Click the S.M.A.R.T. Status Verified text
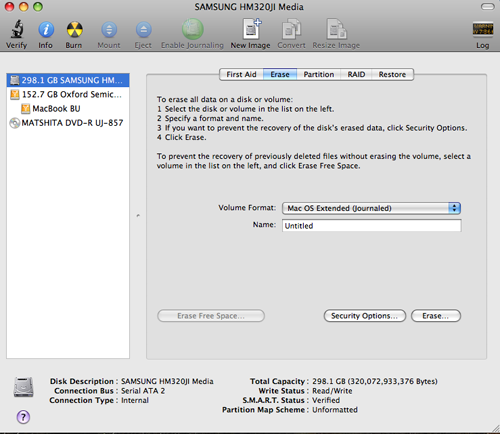 click(326, 400)
